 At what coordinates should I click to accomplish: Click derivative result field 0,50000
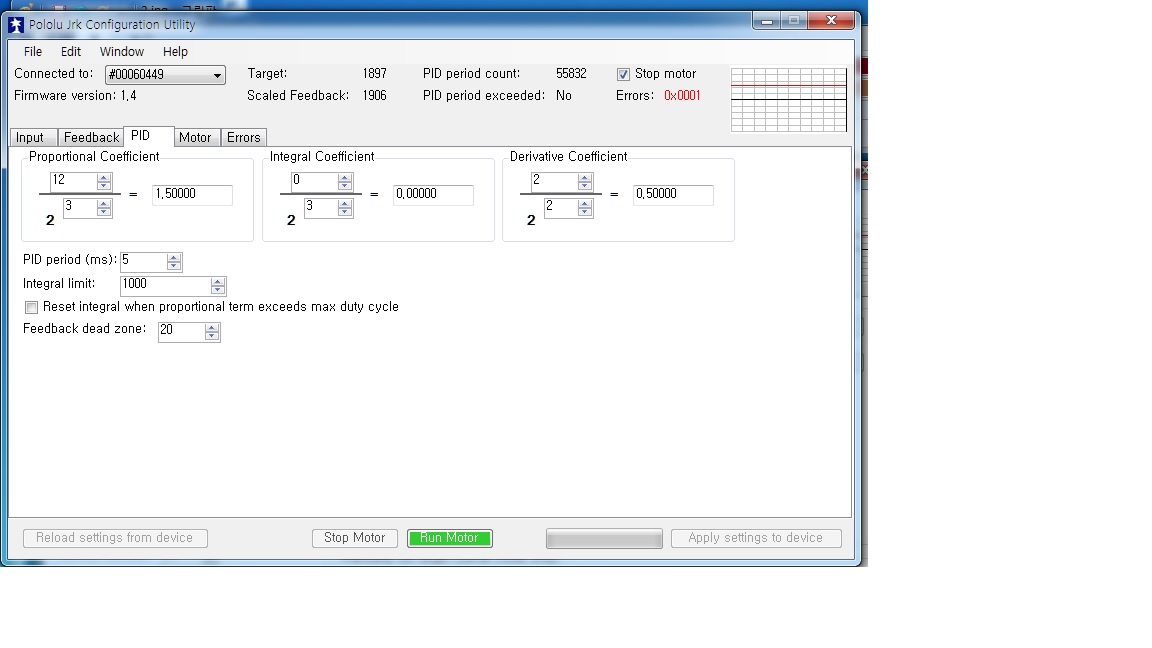[673, 194]
